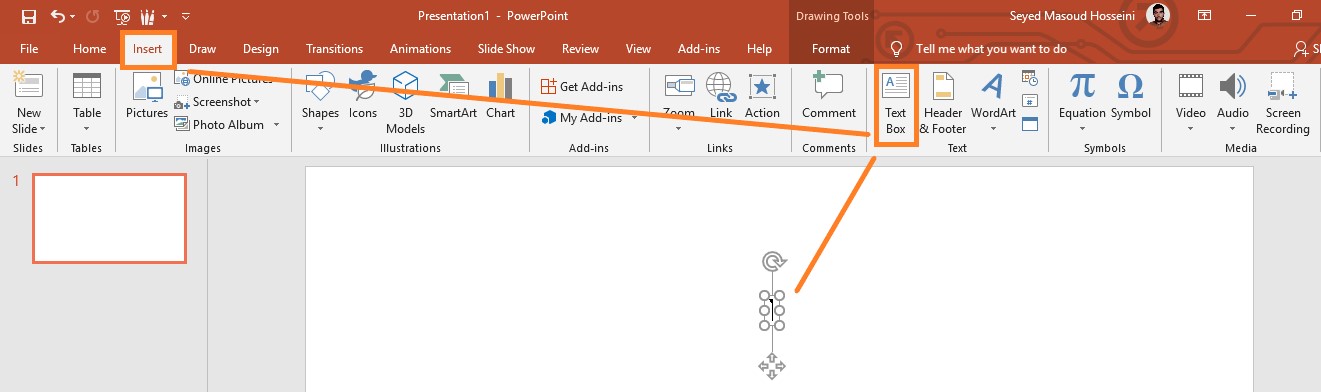The width and height of the screenshot is (1321, 392).
Task: Insert a hyperlink with Link
Action: 721,97
